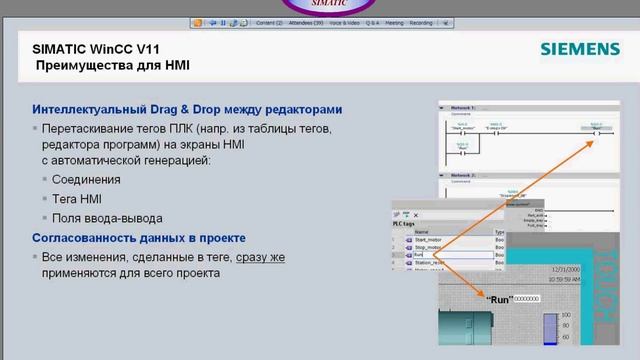Select the Start_motor tag row

pos(448,240)
